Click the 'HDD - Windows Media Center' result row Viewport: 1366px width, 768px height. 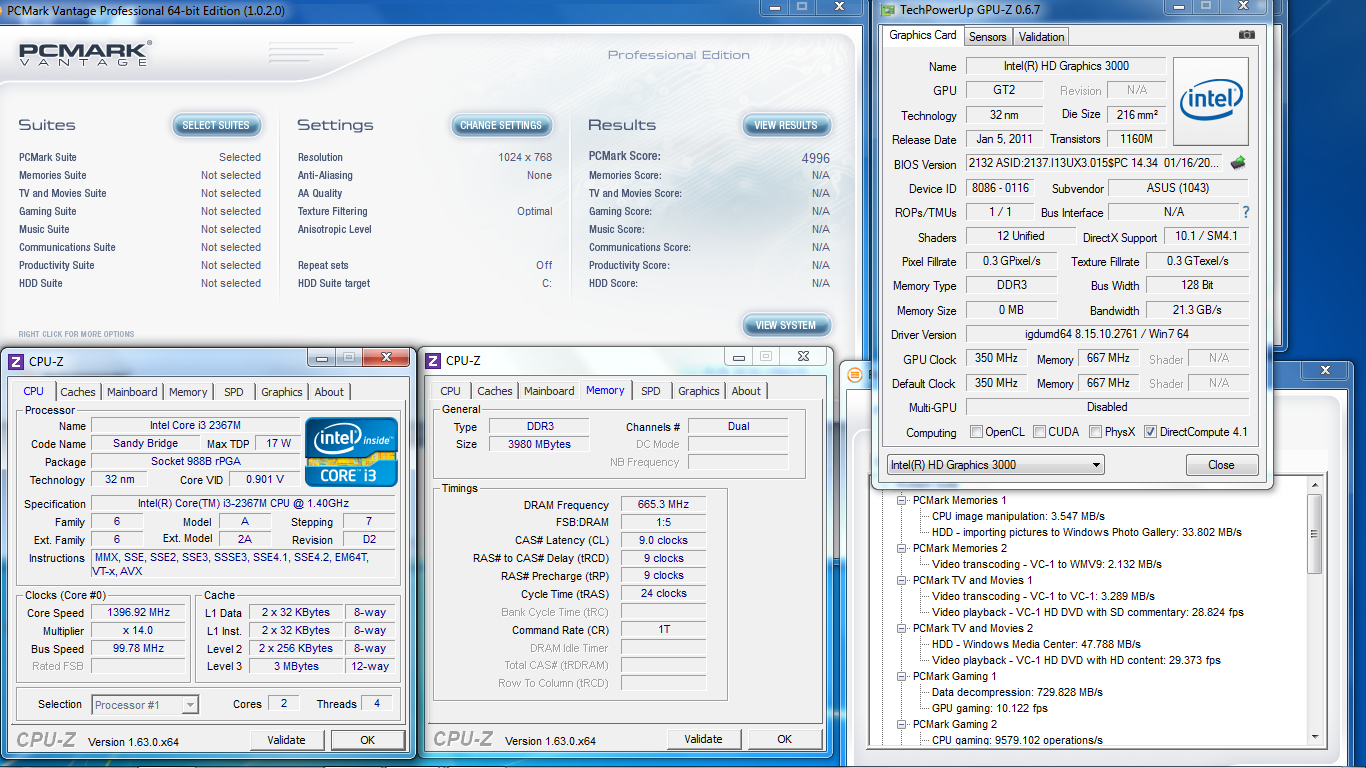1036,644
